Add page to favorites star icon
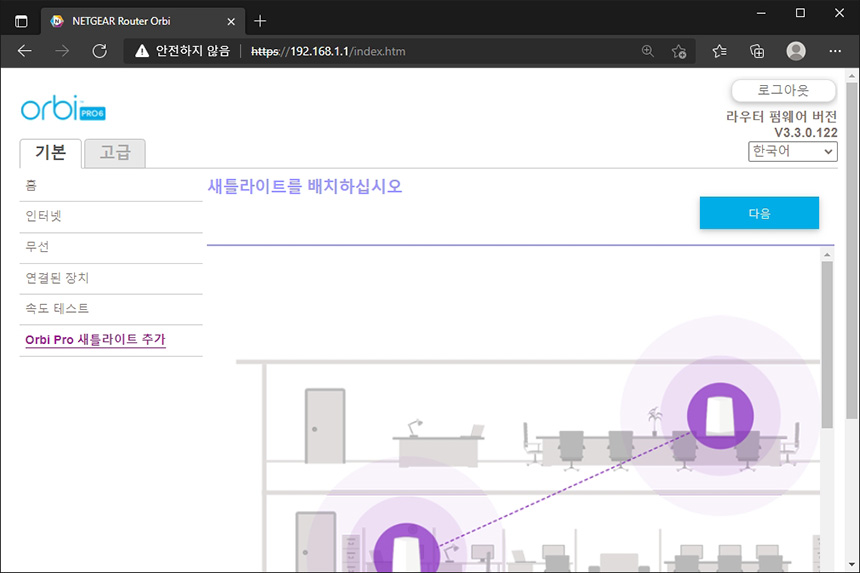This screenshot has height=573, width=860. pyautogui.click(x=679, y=51)
